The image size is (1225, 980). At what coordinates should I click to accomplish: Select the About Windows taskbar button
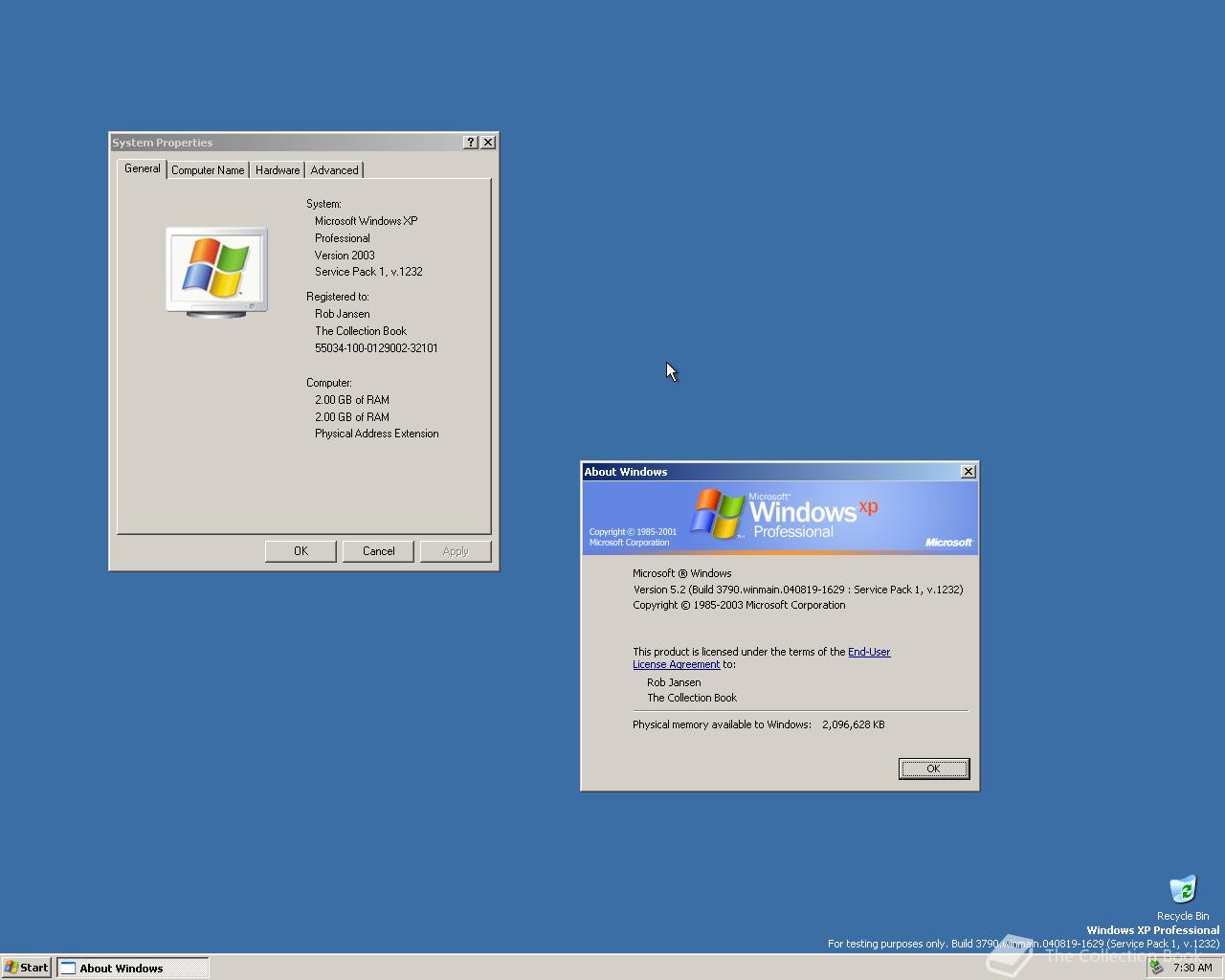click(x=133, y=968)
